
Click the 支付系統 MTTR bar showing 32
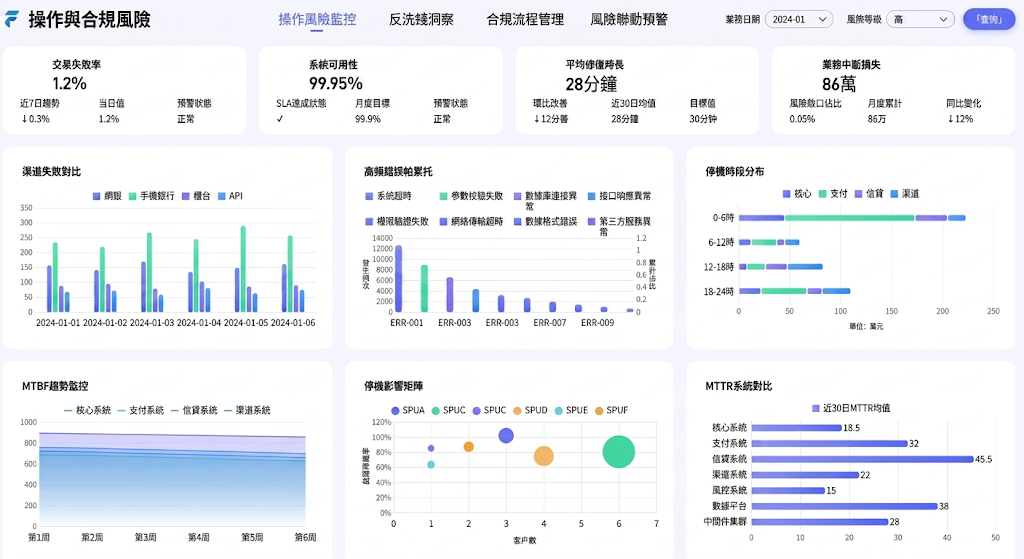click(829, 443)
